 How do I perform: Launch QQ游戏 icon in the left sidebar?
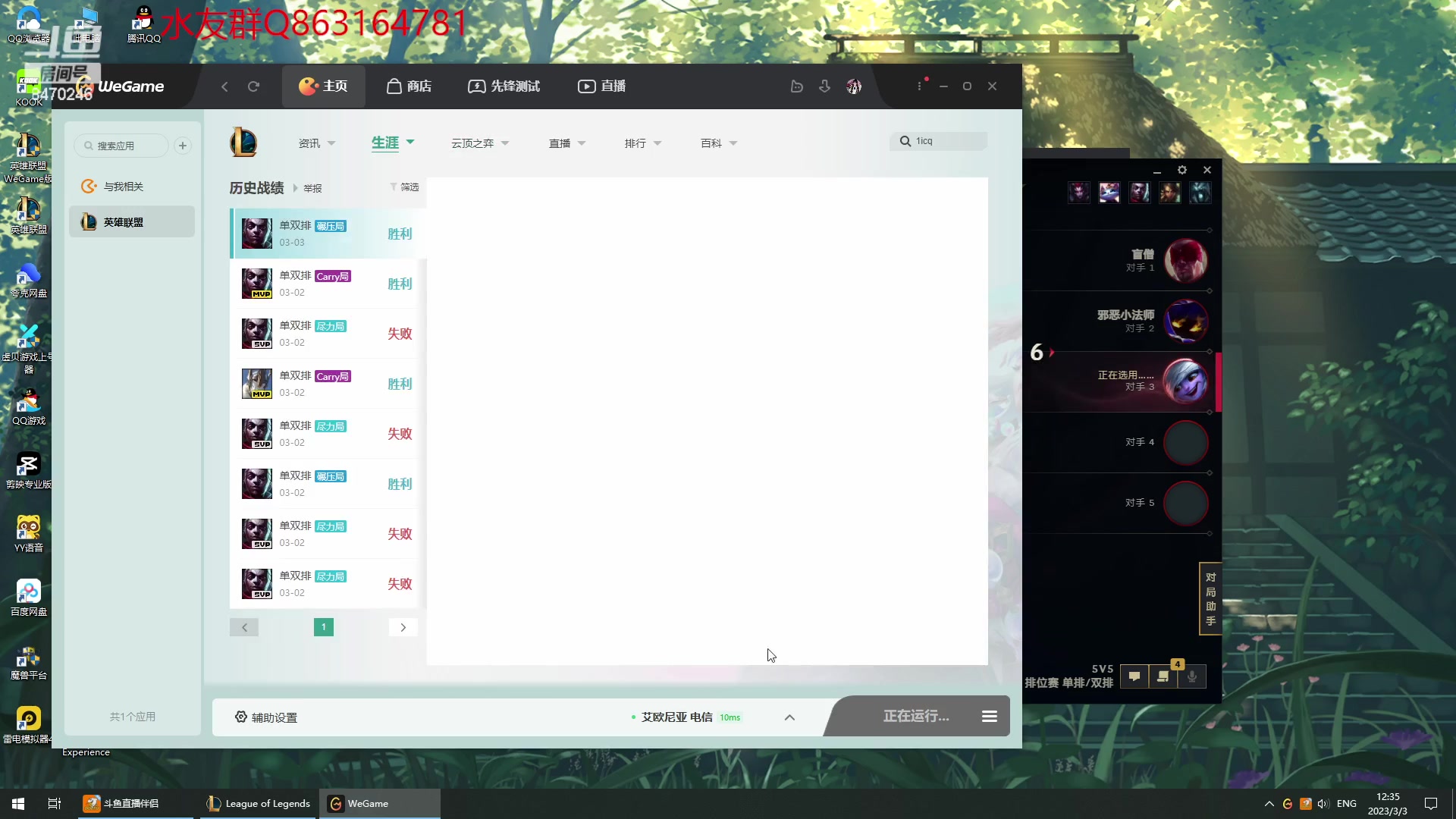coord(27,407)
